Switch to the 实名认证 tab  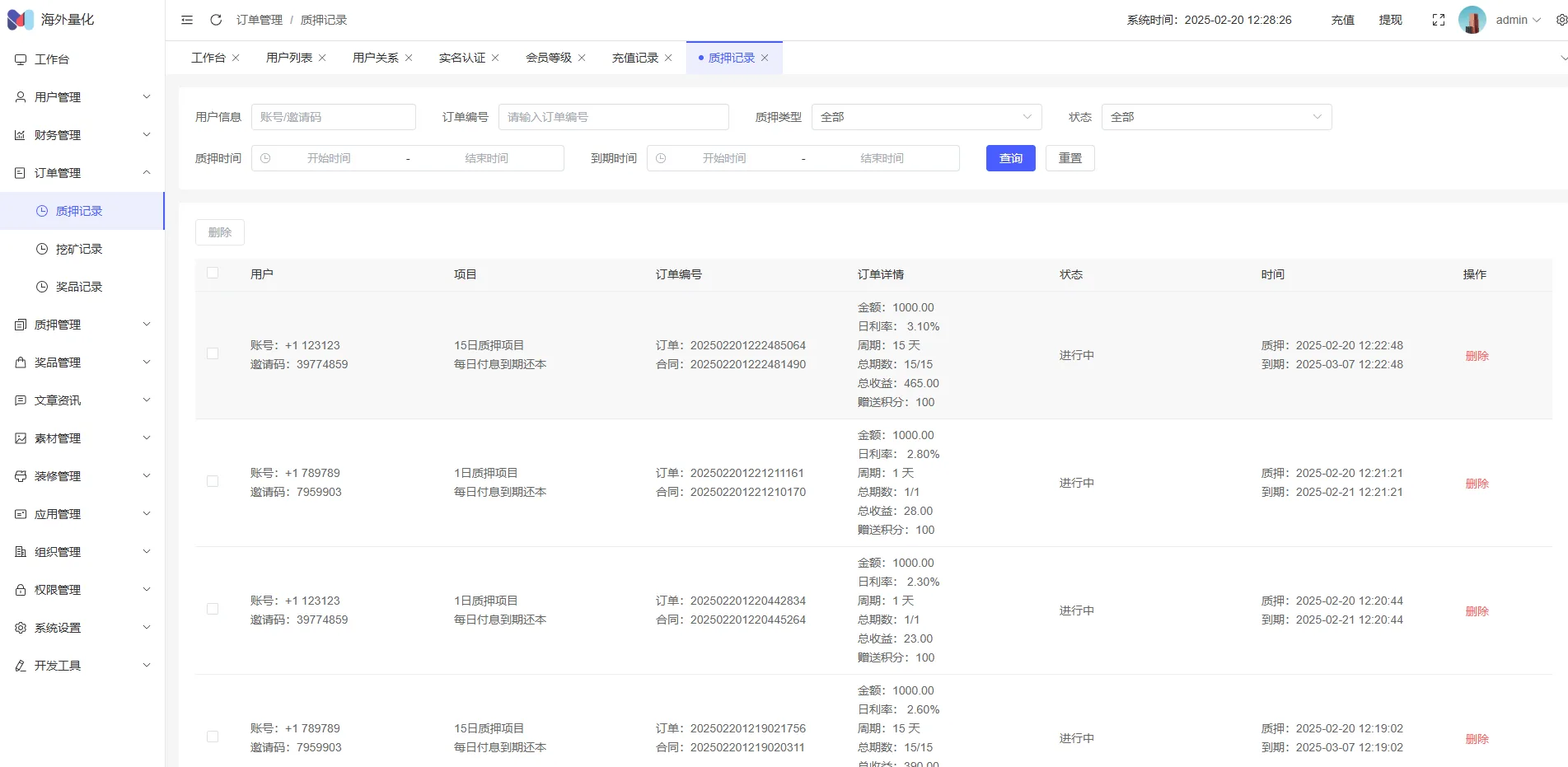coord(461,58)
